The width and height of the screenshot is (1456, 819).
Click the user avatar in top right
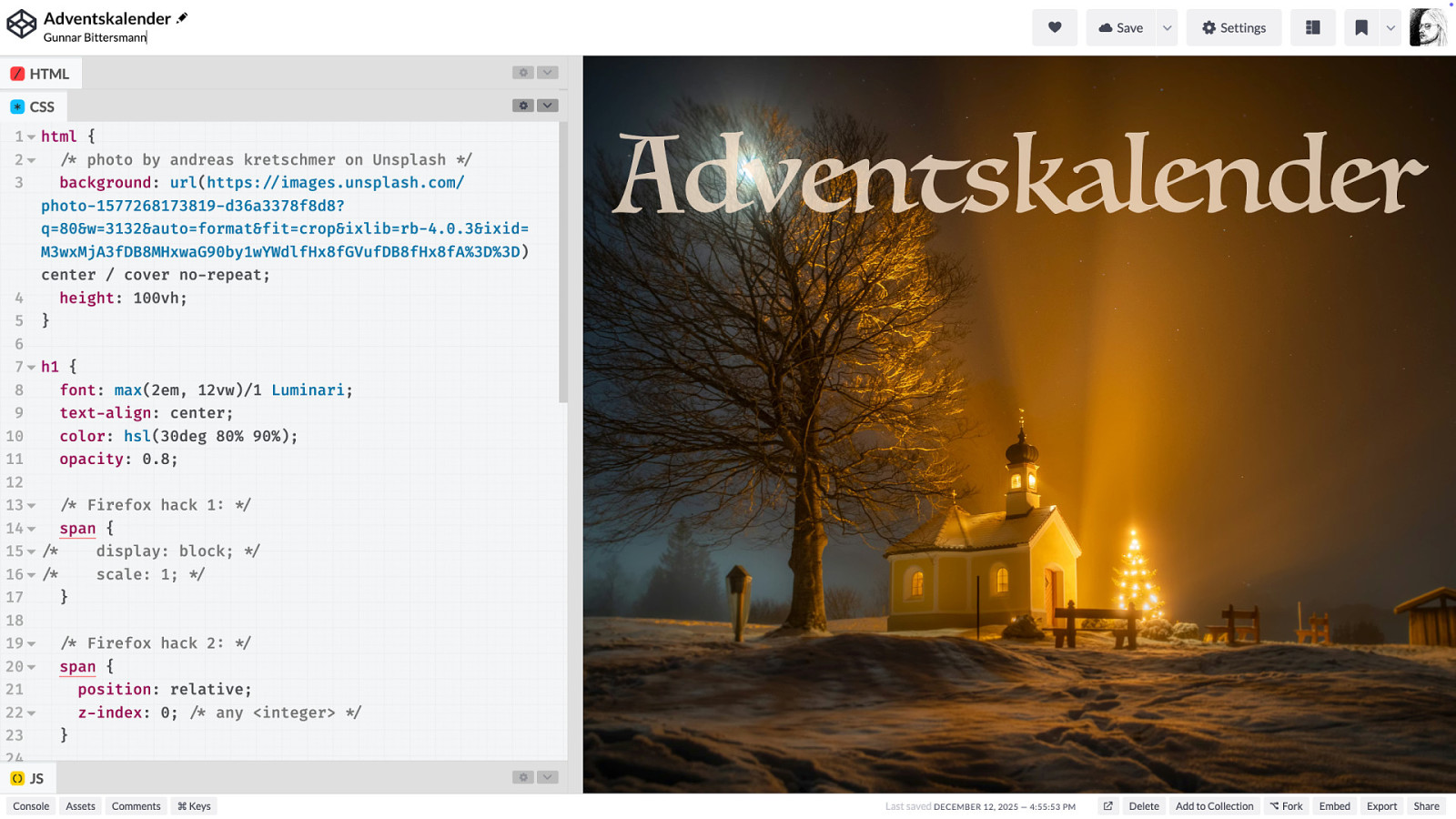point(1427,27)
